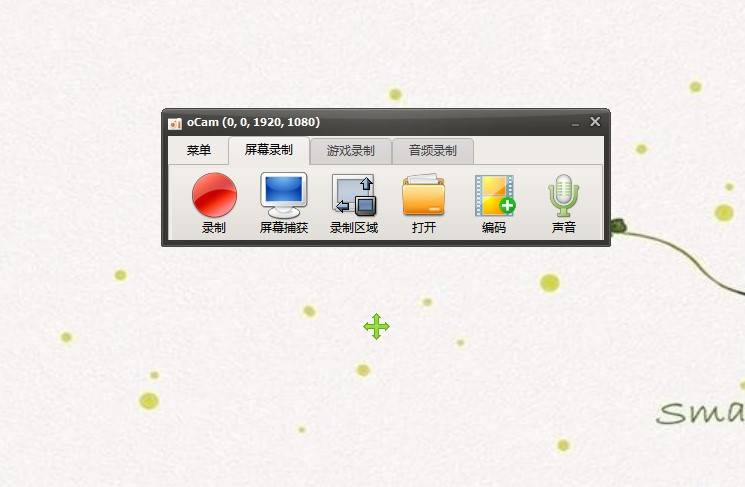Click the 录制 text label
Image resolution: width=745 pixels, height=487 pixels.
(x=214, y=228)
